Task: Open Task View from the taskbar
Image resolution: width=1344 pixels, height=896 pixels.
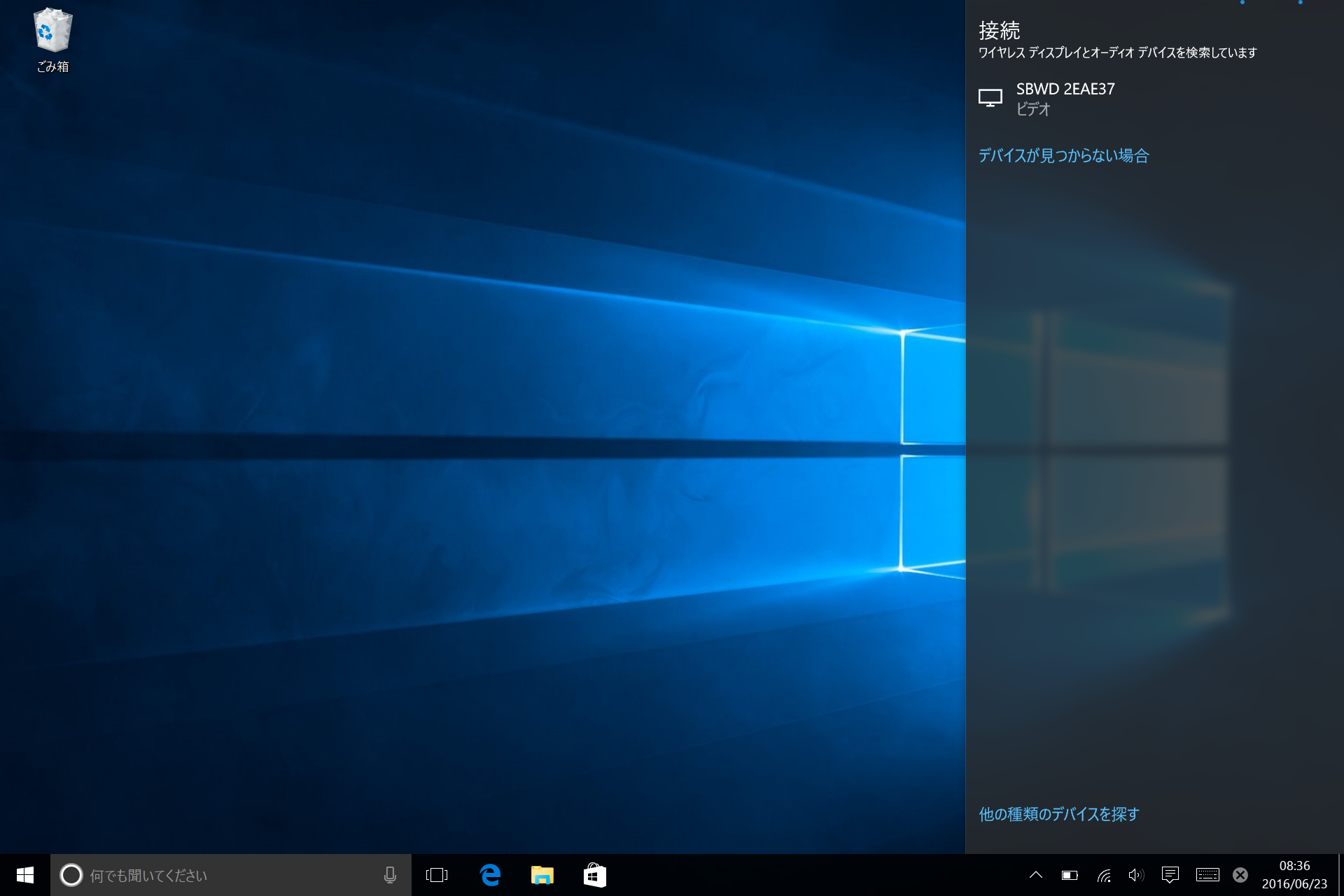Action: [x=437, y=875]
